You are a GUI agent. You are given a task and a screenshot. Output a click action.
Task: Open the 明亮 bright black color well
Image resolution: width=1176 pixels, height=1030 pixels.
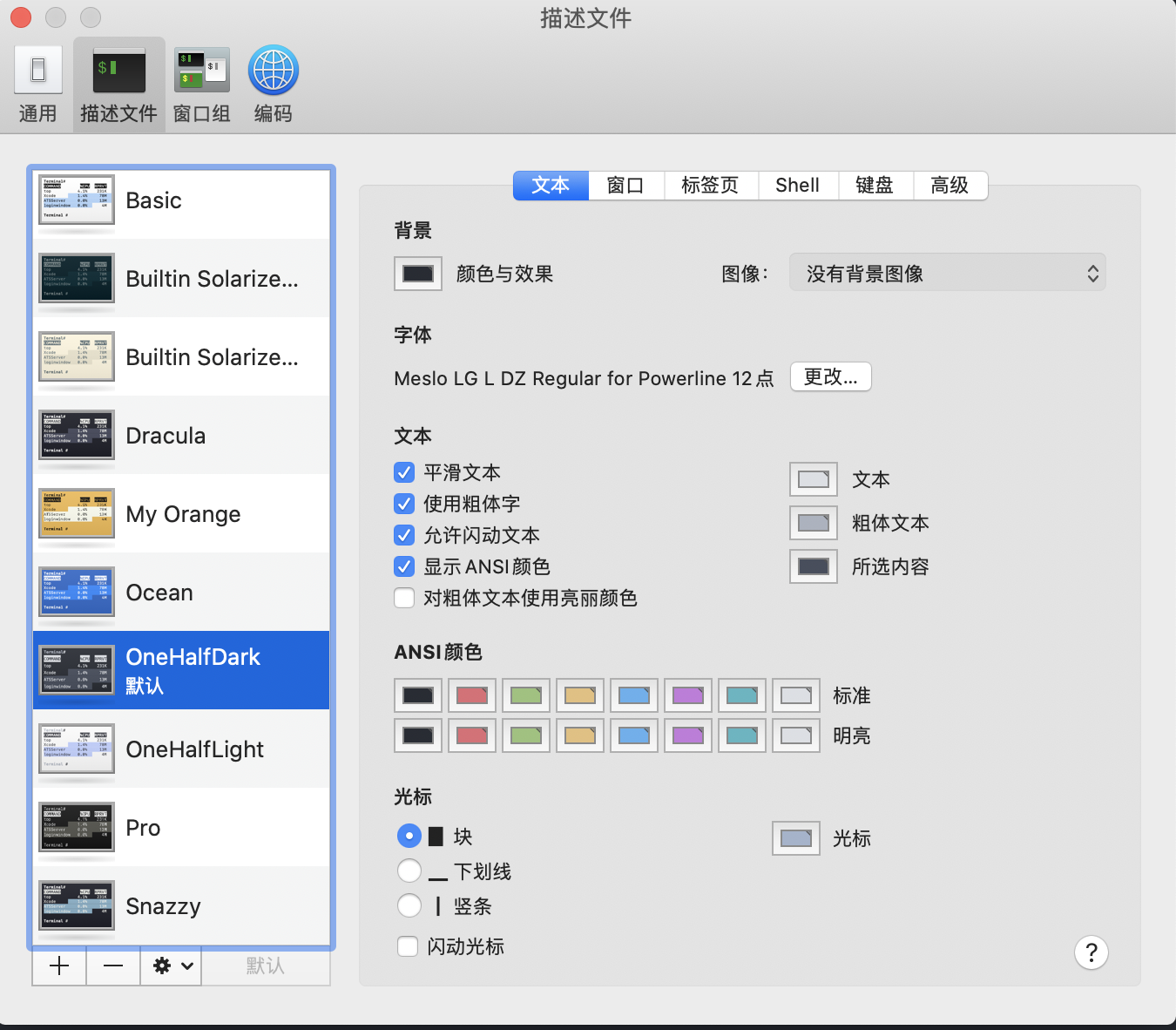pyautogui.click(x=418, y=735)
